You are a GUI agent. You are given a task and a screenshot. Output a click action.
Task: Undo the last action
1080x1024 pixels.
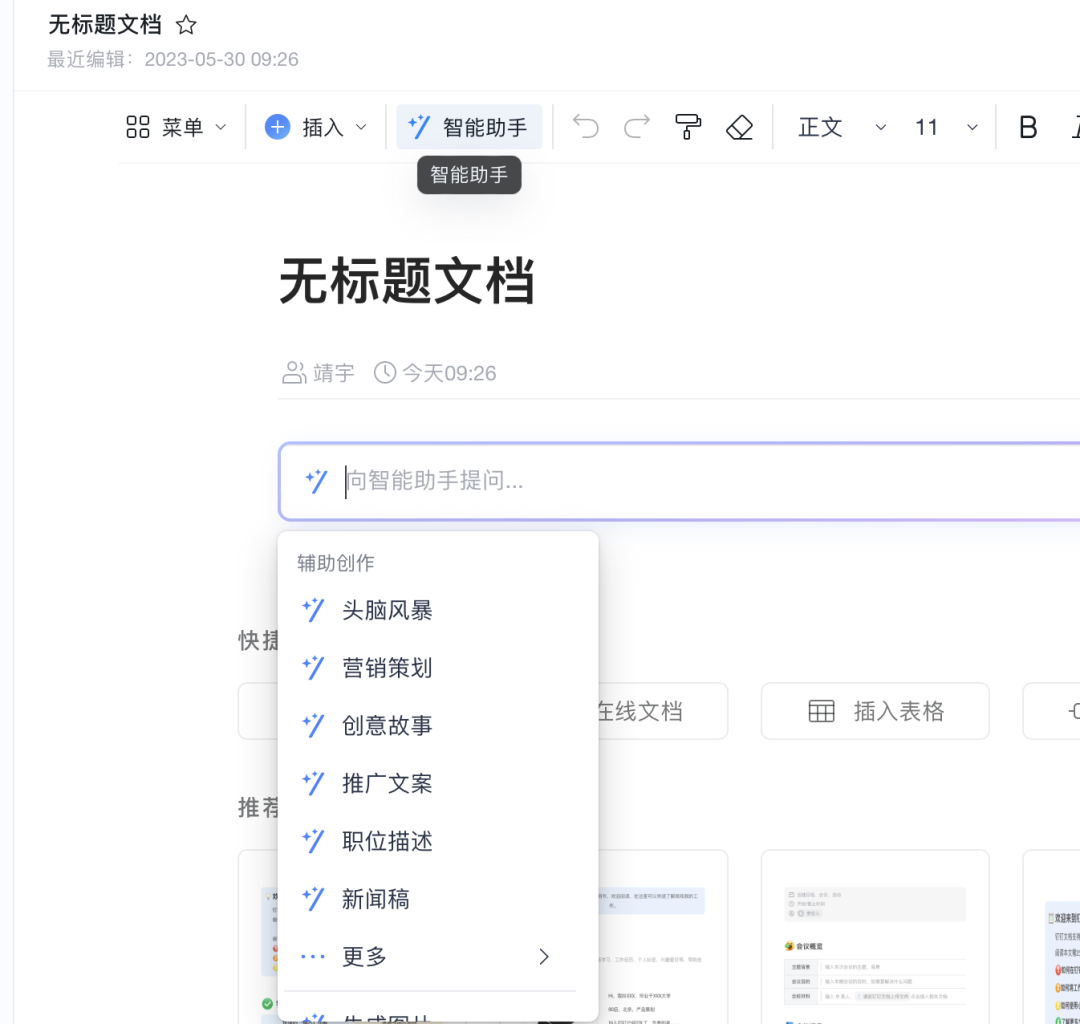586,127
